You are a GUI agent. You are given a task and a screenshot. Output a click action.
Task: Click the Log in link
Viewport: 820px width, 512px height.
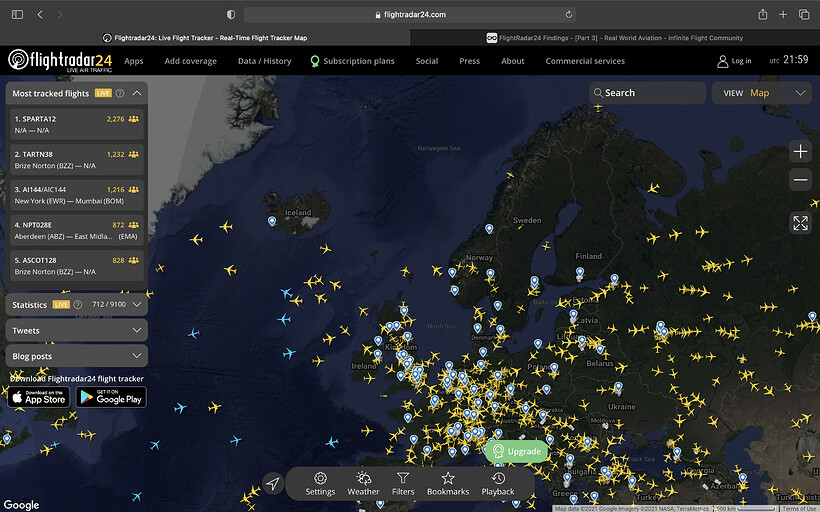[x=741, y=61]
